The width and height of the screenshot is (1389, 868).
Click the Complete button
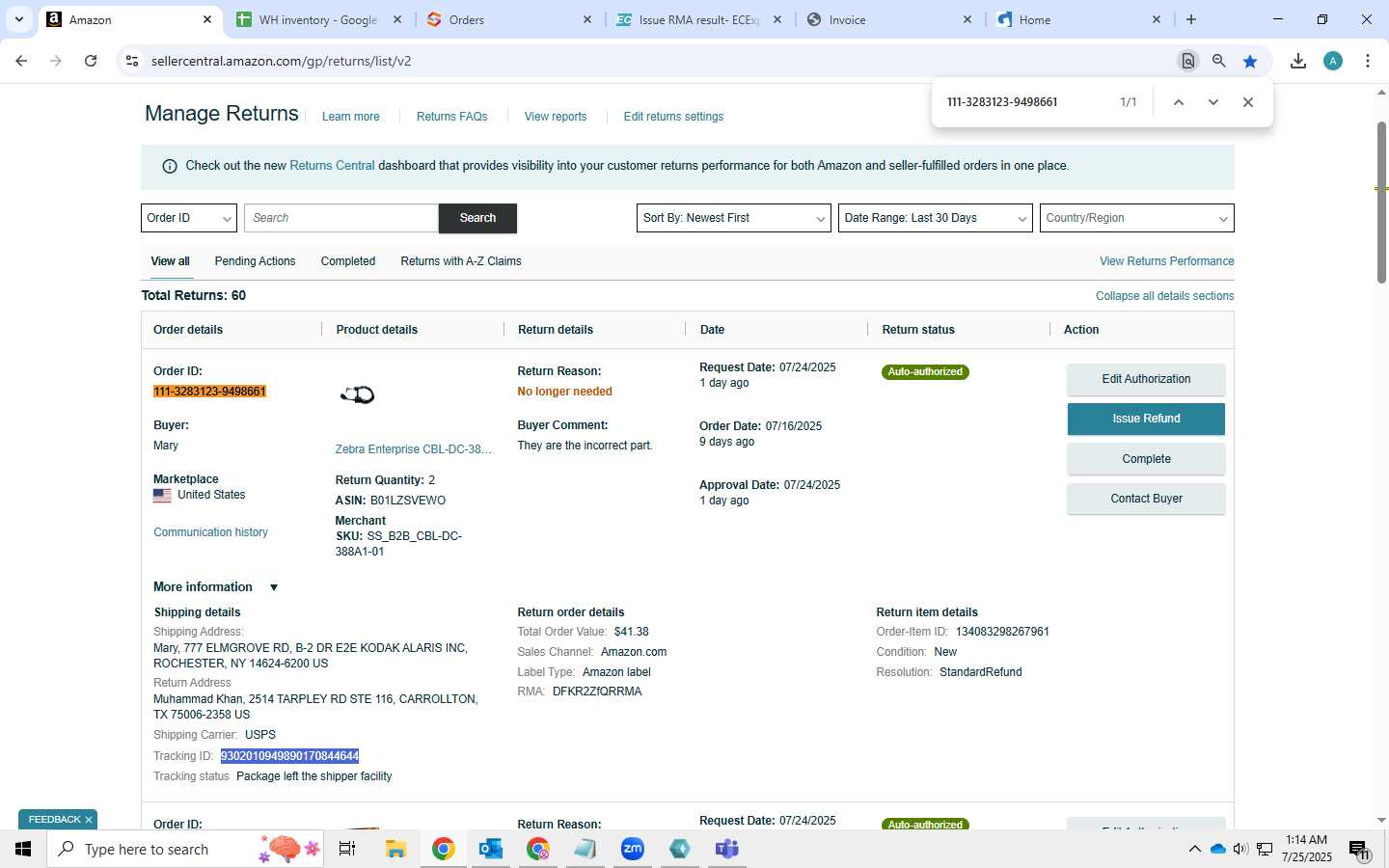(x=1146, y=459)
